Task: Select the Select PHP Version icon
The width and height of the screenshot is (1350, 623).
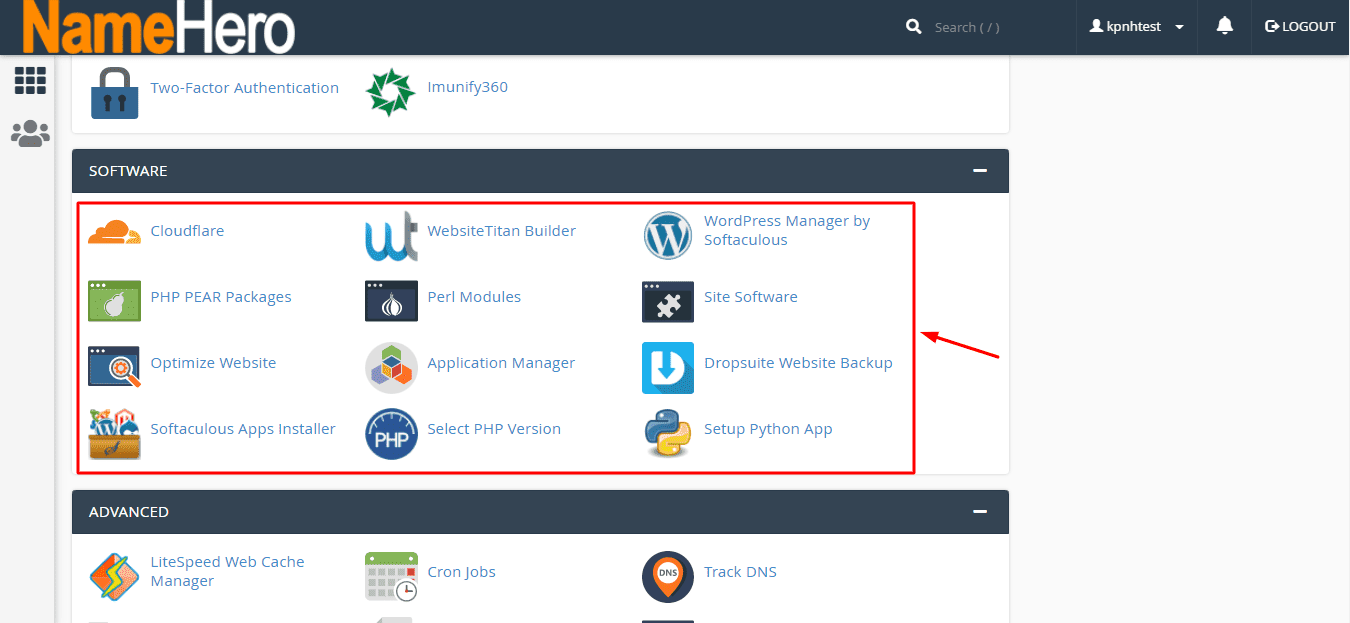Action: (x=391, y=434)
